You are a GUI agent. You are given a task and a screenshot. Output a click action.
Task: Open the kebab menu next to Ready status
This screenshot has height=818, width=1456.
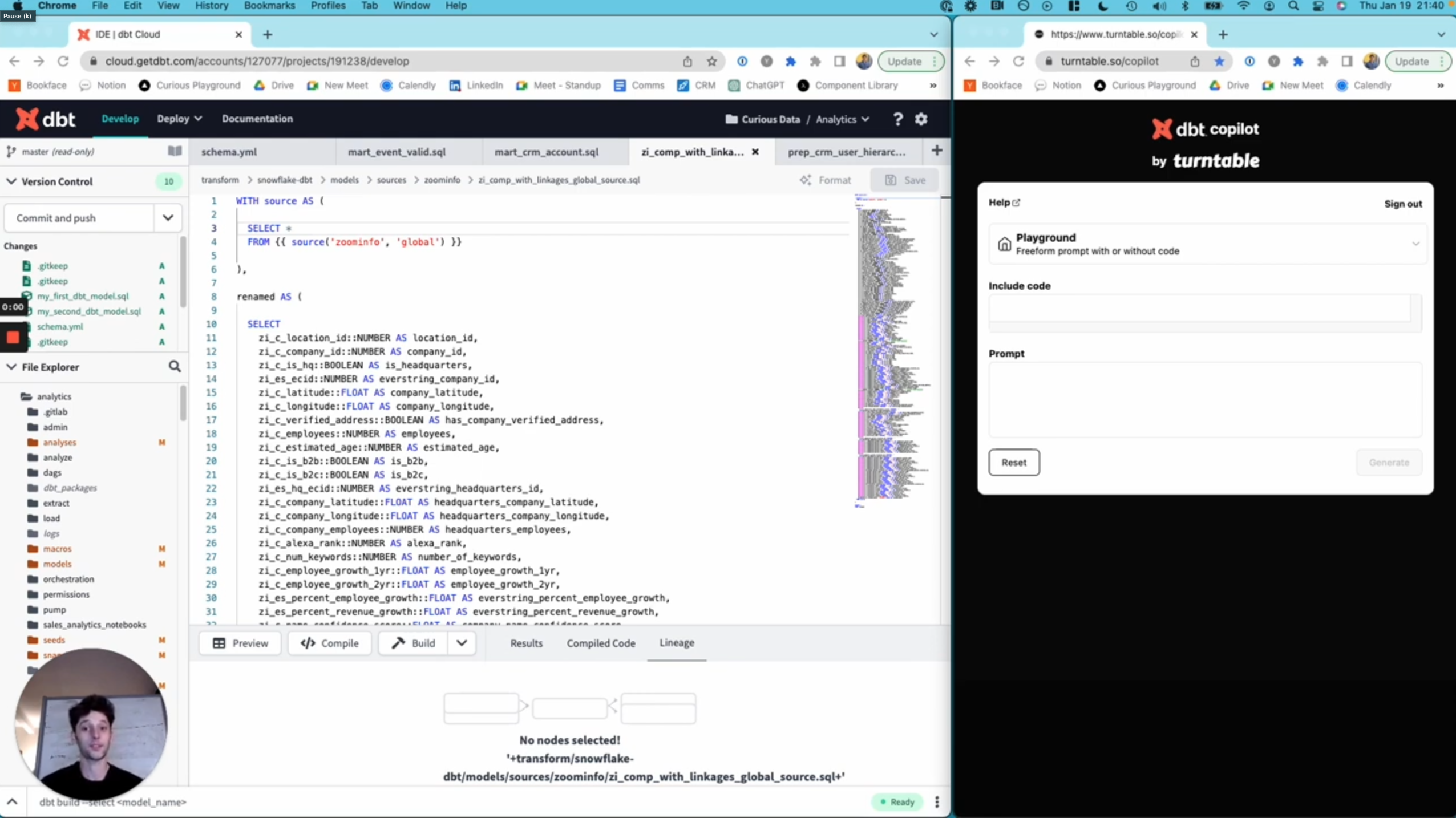point(937,801)
